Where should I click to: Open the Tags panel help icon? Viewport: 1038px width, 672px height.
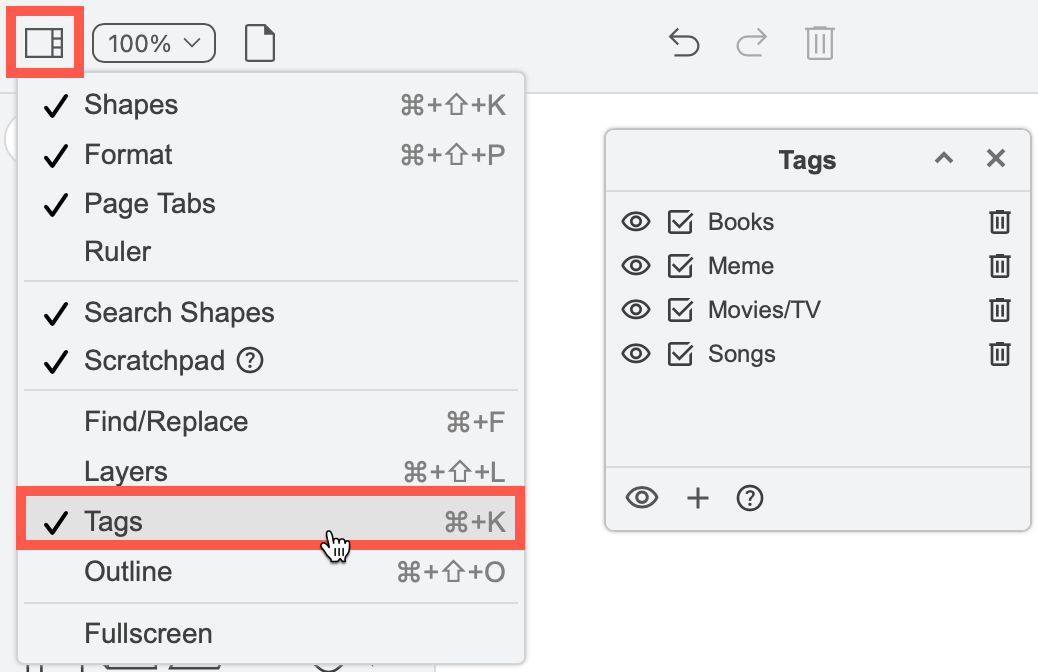point(749,497)
